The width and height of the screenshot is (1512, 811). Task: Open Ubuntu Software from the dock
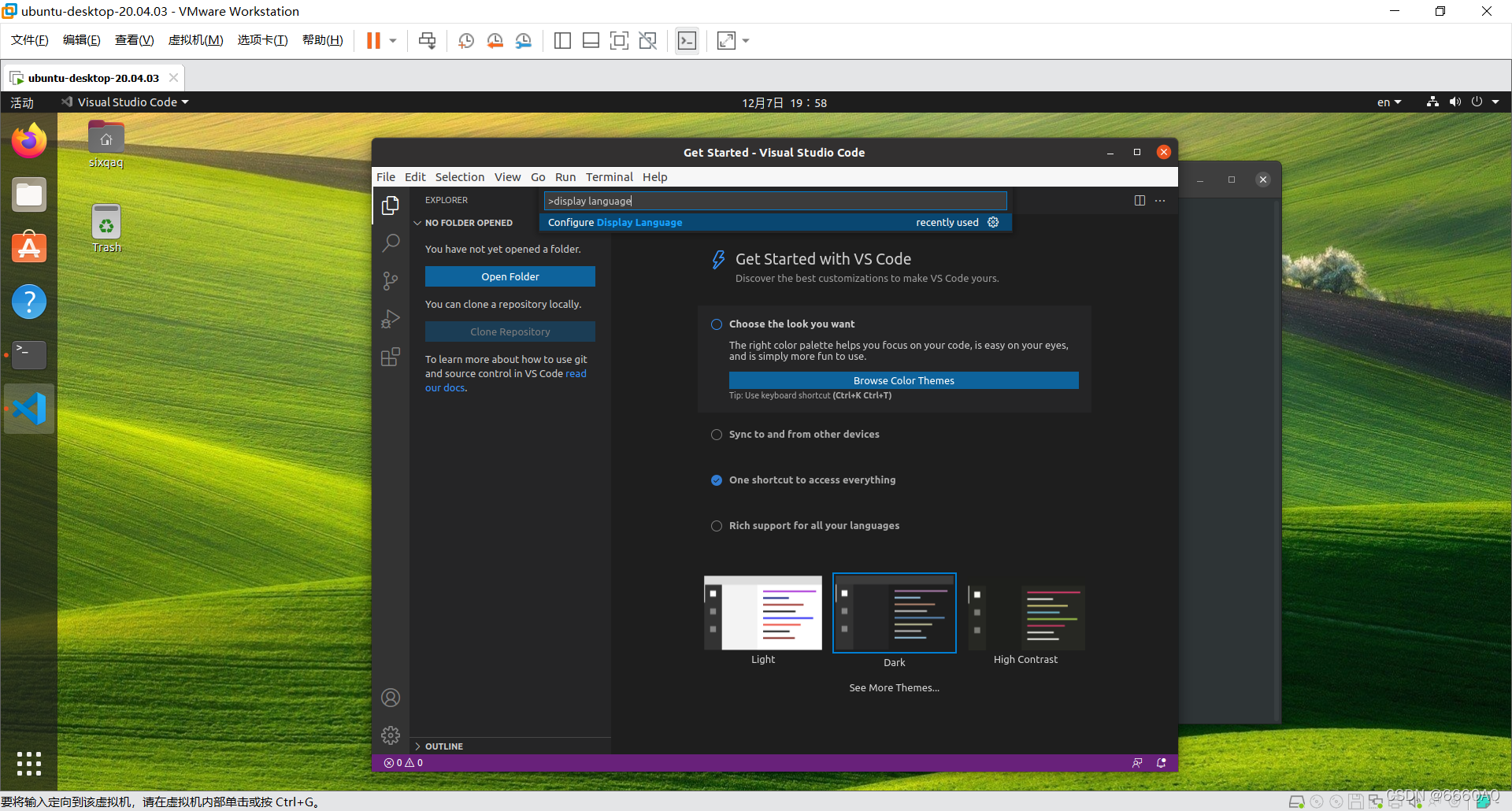point(29,247)
